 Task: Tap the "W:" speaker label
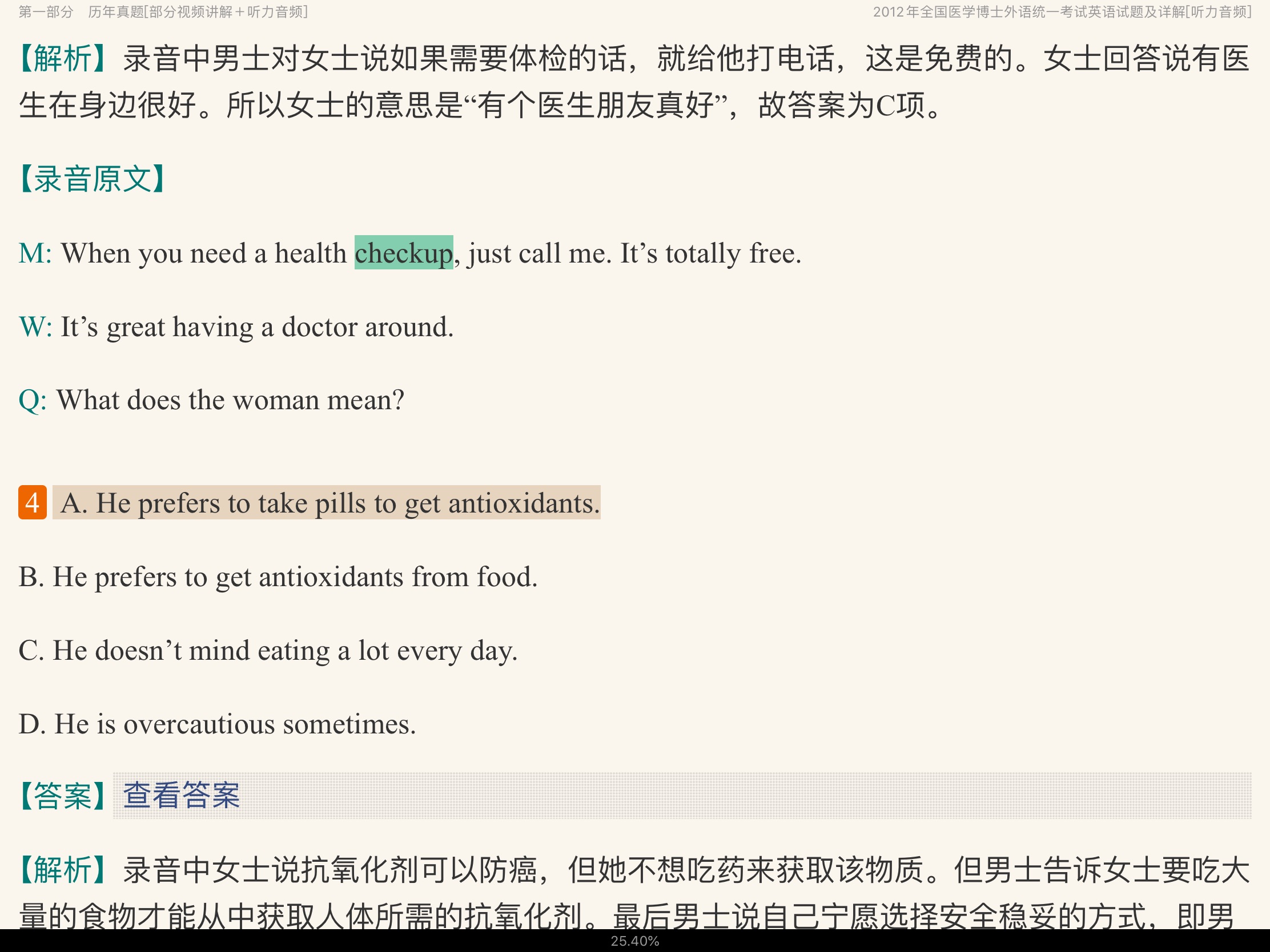pyautogui.click(x=35, y=327)
